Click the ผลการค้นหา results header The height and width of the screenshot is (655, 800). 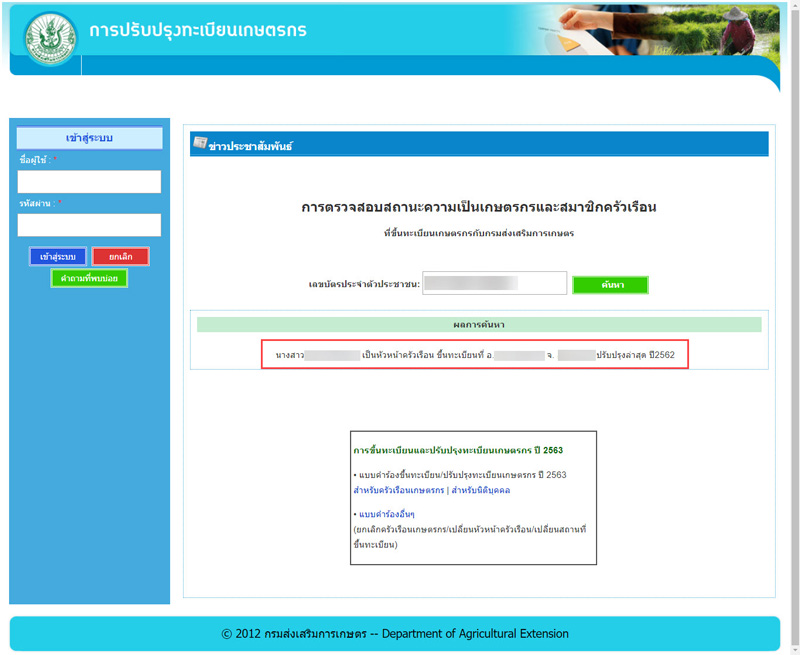point(479,324)
